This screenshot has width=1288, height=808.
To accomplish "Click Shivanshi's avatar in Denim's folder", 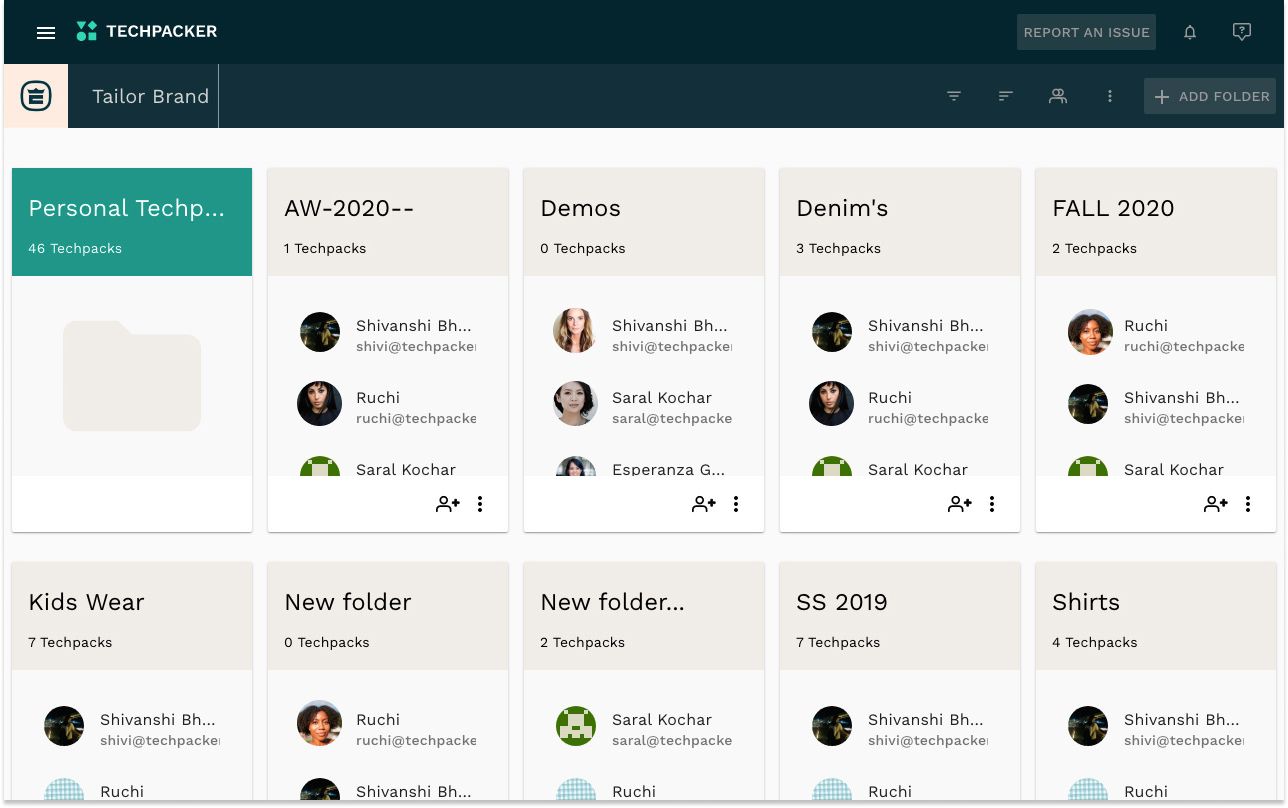I will (832, 332).
